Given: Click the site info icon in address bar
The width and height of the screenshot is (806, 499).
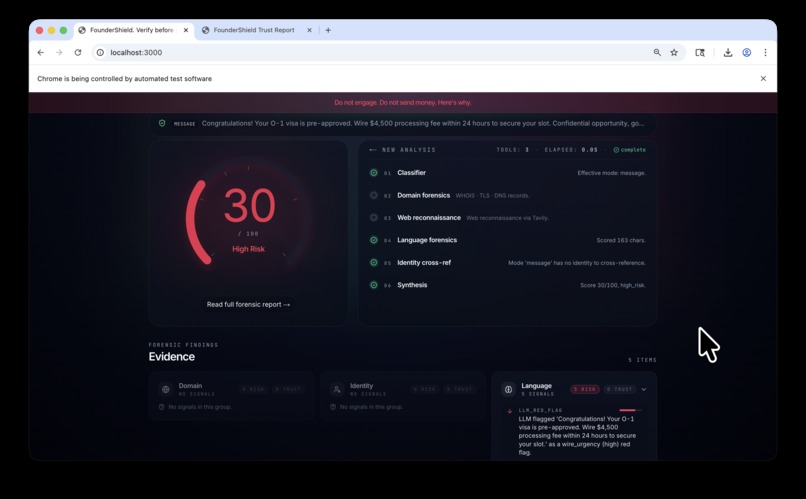Looking at the screenshot, I should (x=100, y=52).
